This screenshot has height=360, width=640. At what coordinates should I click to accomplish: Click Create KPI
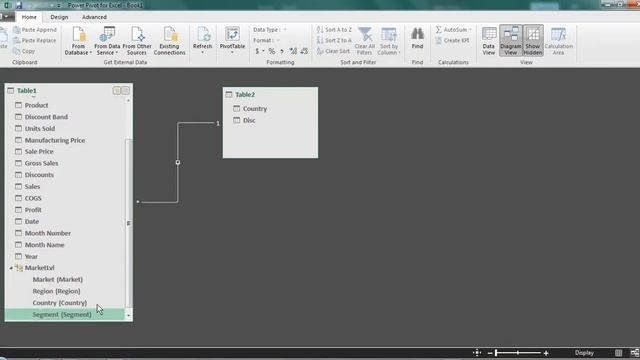pos(452,40)
